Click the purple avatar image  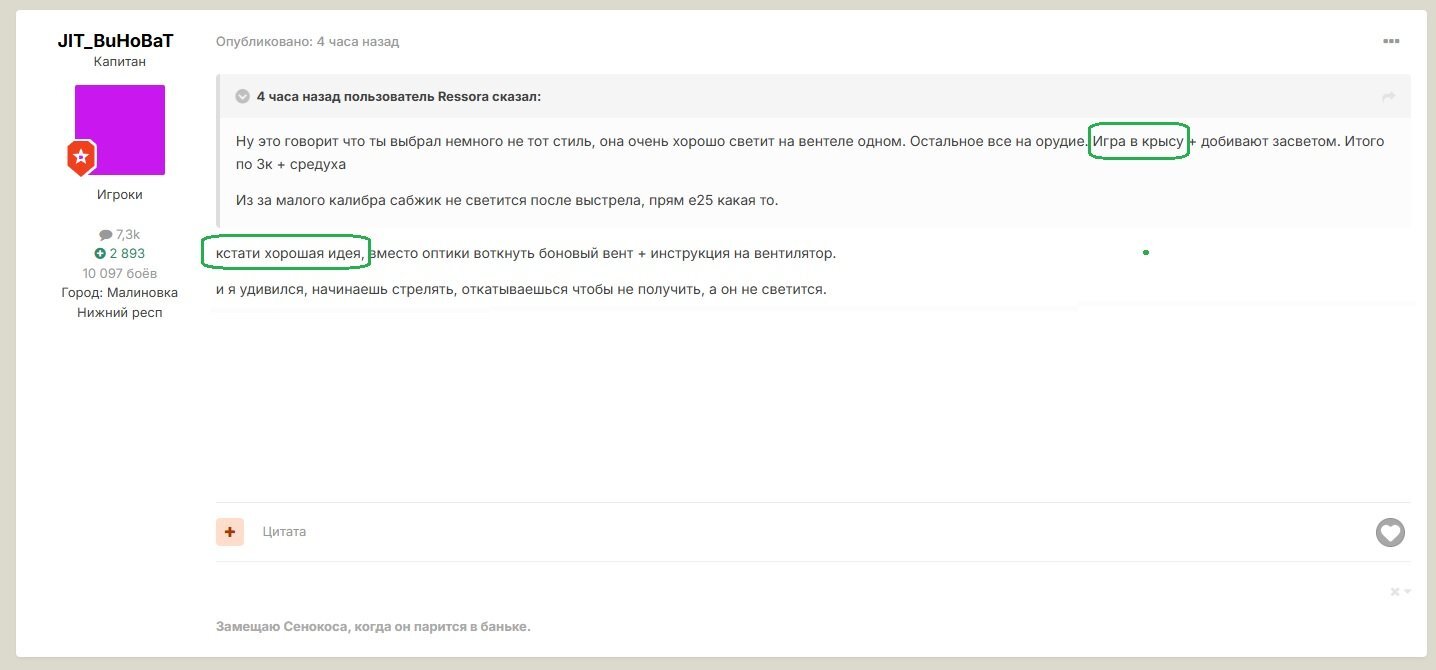pos(120,130)
